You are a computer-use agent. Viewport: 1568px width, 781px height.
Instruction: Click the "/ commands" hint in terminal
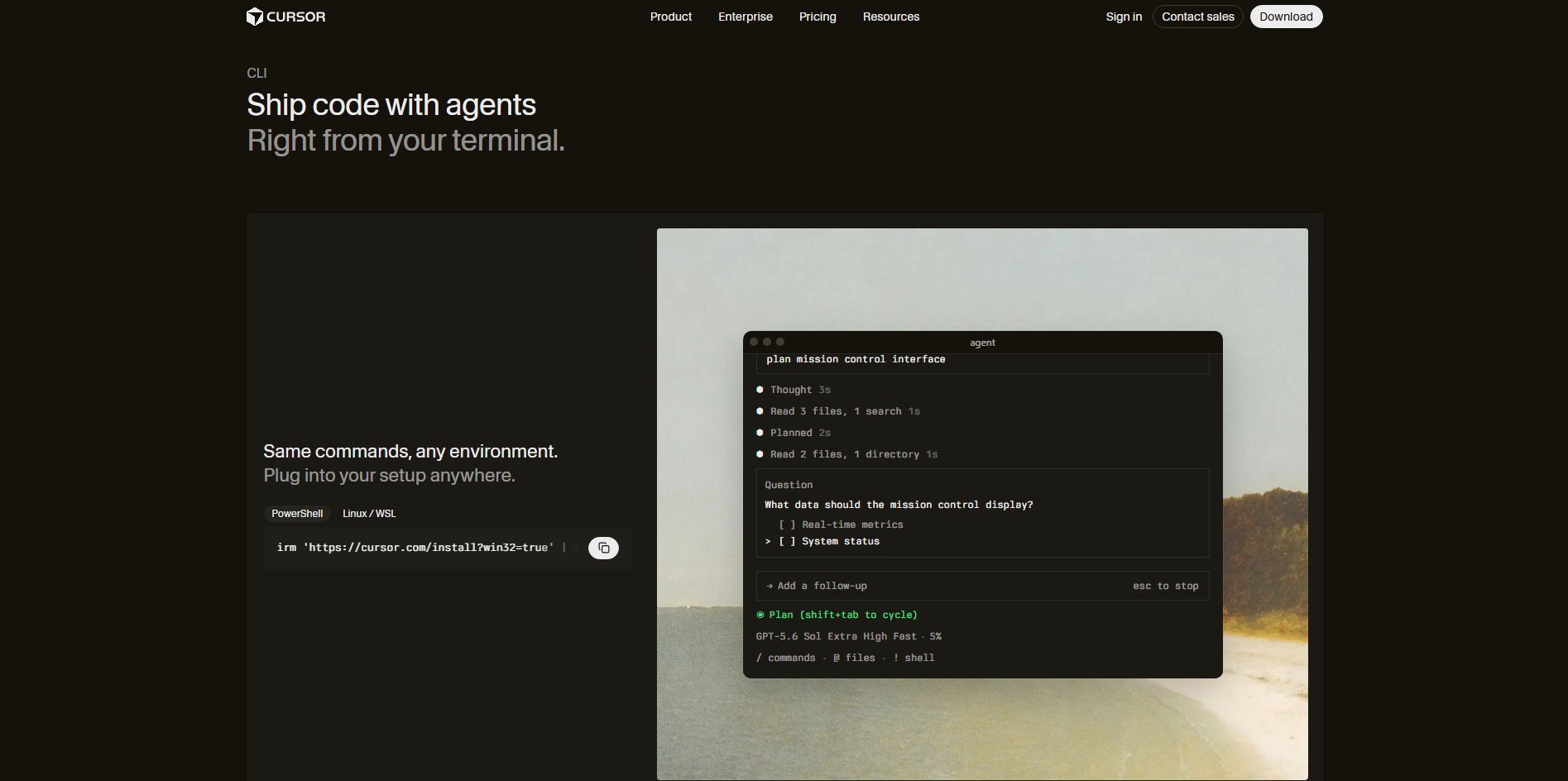pyautogui.click(x=786, y=658)
